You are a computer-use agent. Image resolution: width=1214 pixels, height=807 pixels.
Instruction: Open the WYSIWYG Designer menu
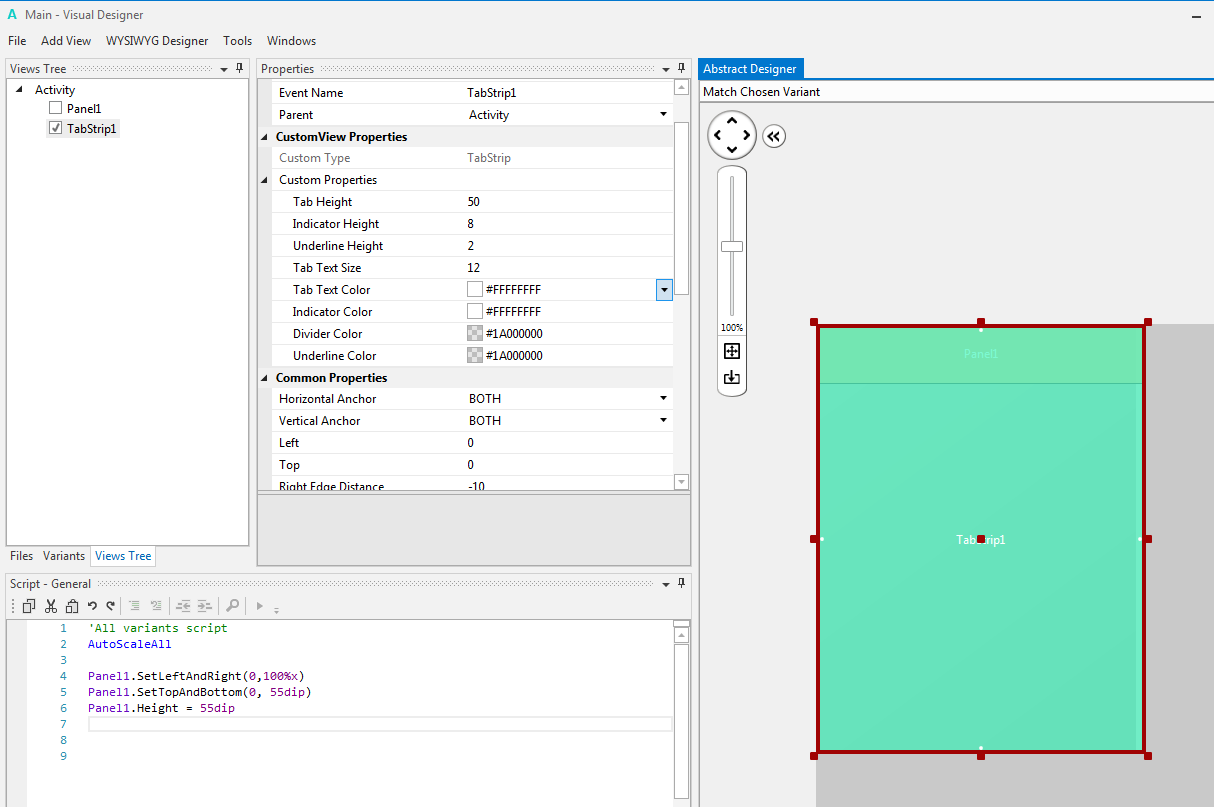click(x=157, y=41)
